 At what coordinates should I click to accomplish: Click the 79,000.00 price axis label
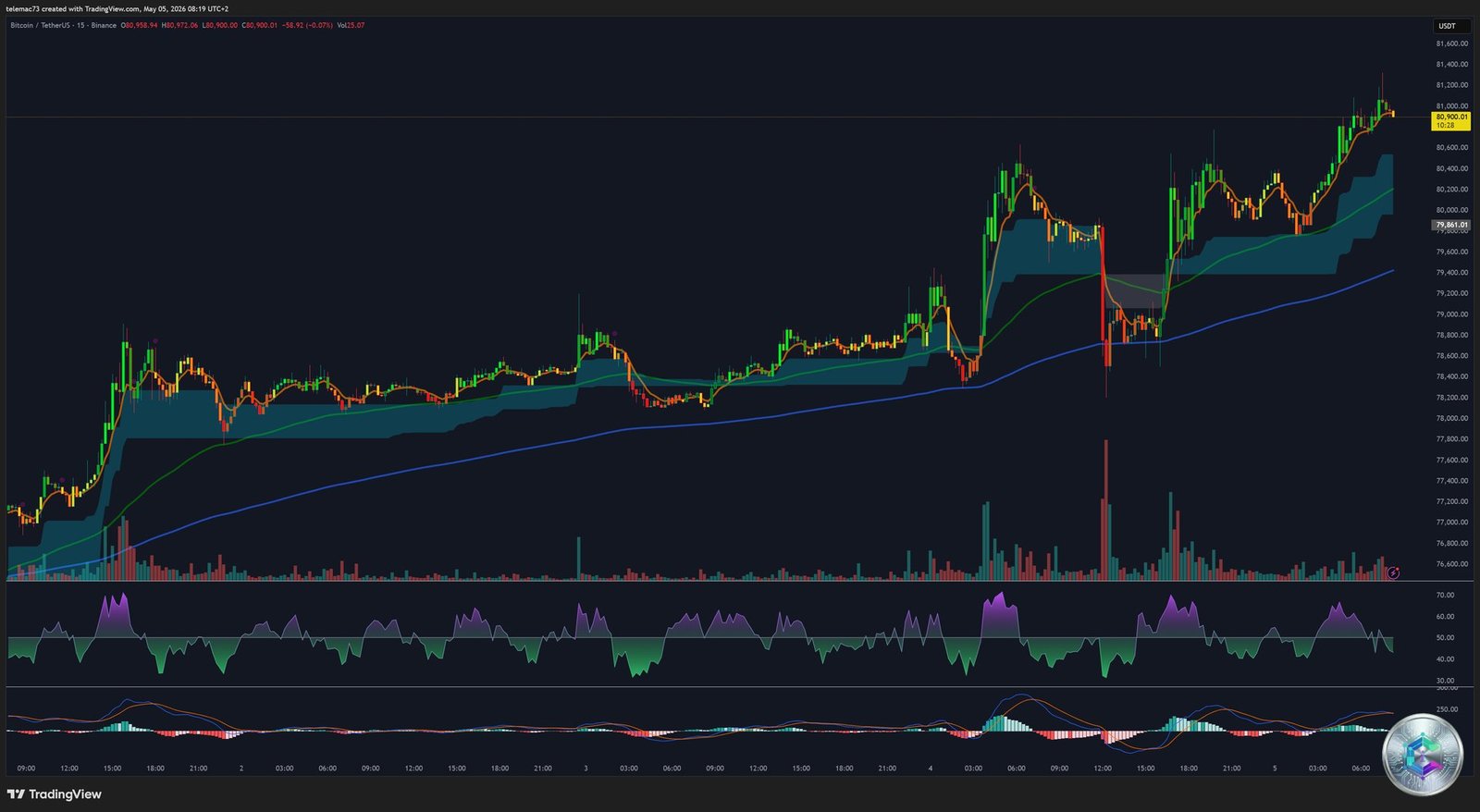click(1451, 314)
